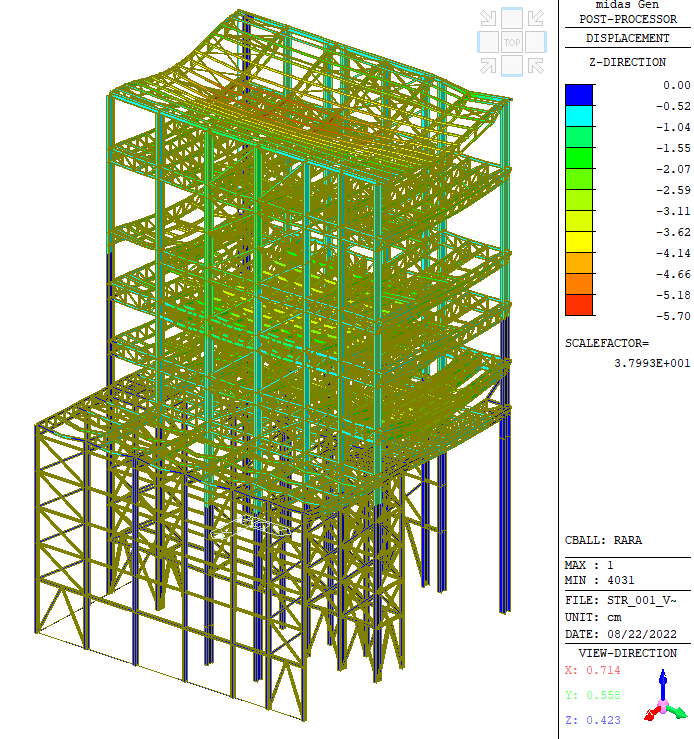Click the red legend swatch near -5.70
Image resolution: width=694 pixels, height=739 pixels.
579,305
